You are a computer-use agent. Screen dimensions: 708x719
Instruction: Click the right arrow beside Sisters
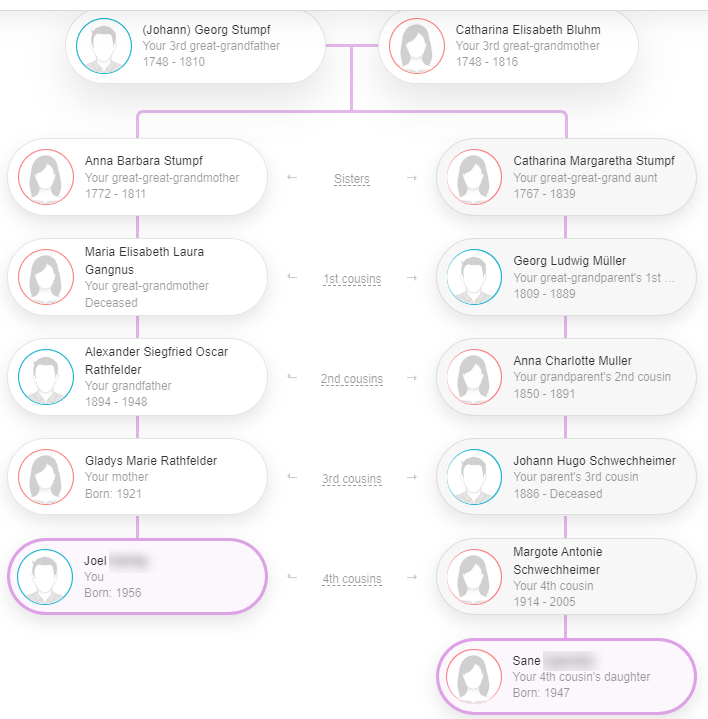pyautogui.click(x=412, y=177)
